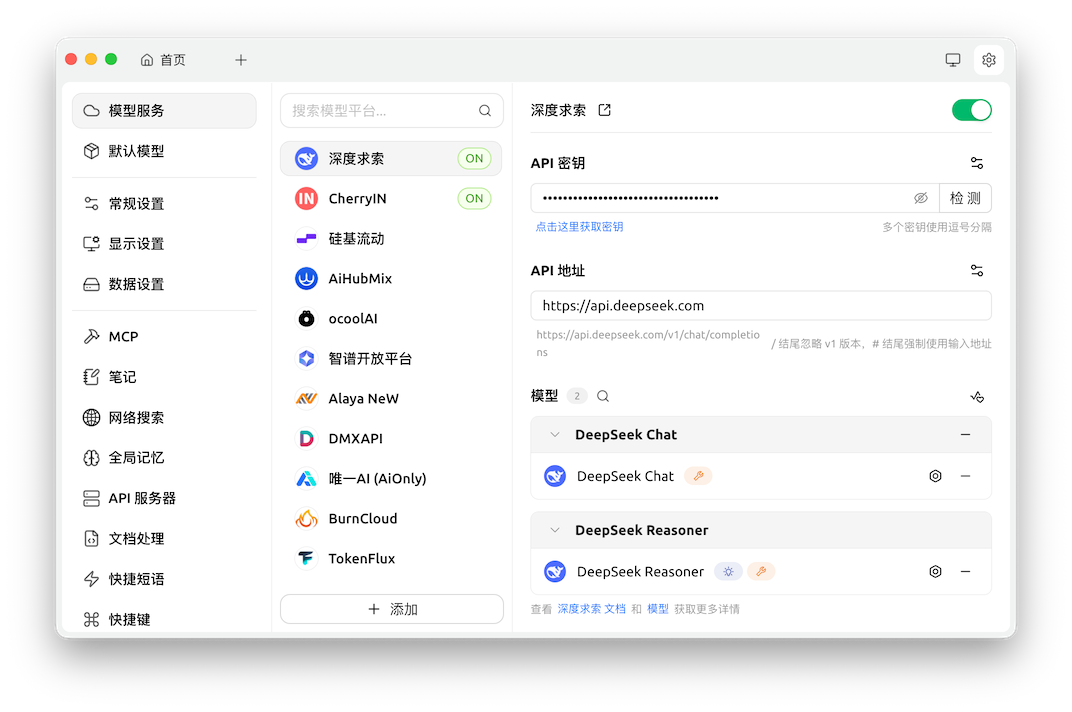Image resolution: width=1072 pixels, height=712 pixels.
Task: Click the 检测 button
Action: coord(965,198)
